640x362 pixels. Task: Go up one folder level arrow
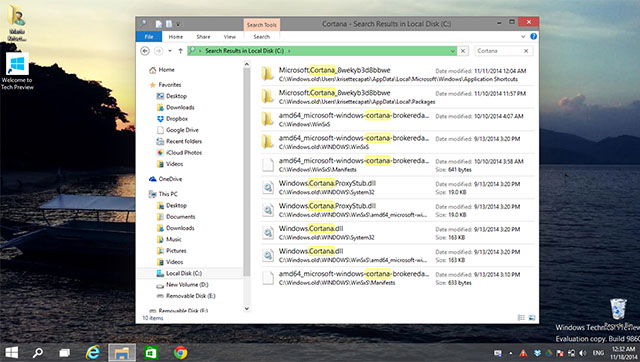pyautogui.click(x=180, y=51)
